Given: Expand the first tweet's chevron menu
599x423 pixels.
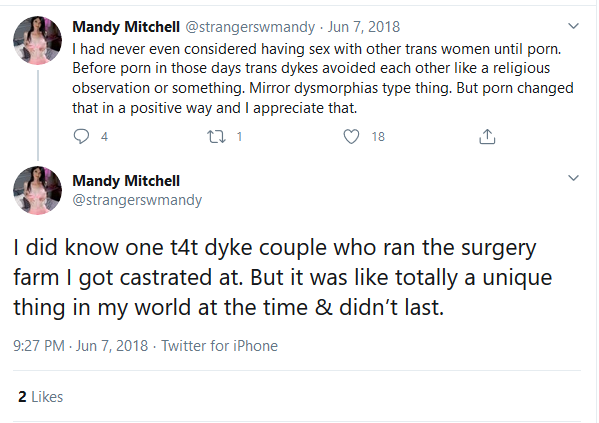Looking at the screenshot, I should tap(573, 26).
